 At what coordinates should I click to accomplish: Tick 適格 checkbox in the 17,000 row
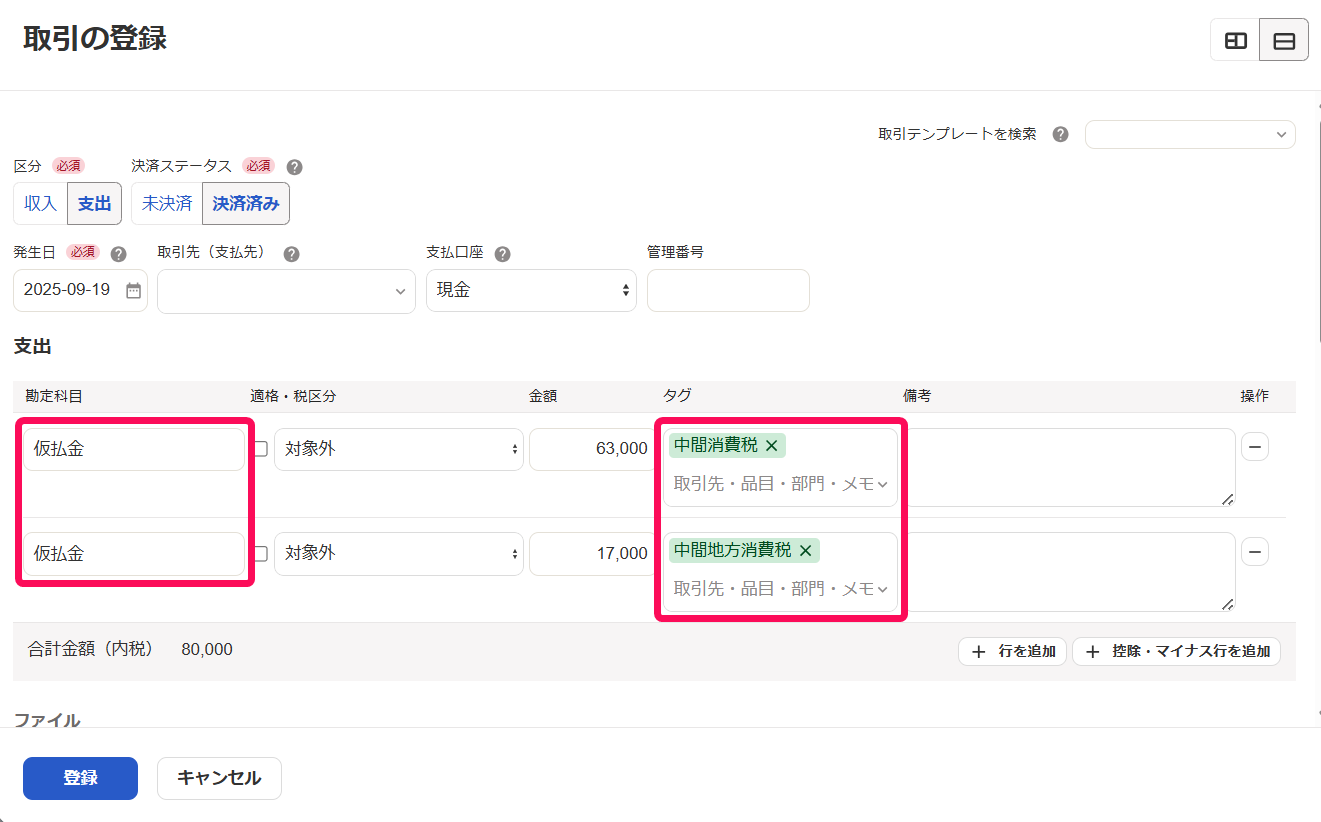coord(261,553)
